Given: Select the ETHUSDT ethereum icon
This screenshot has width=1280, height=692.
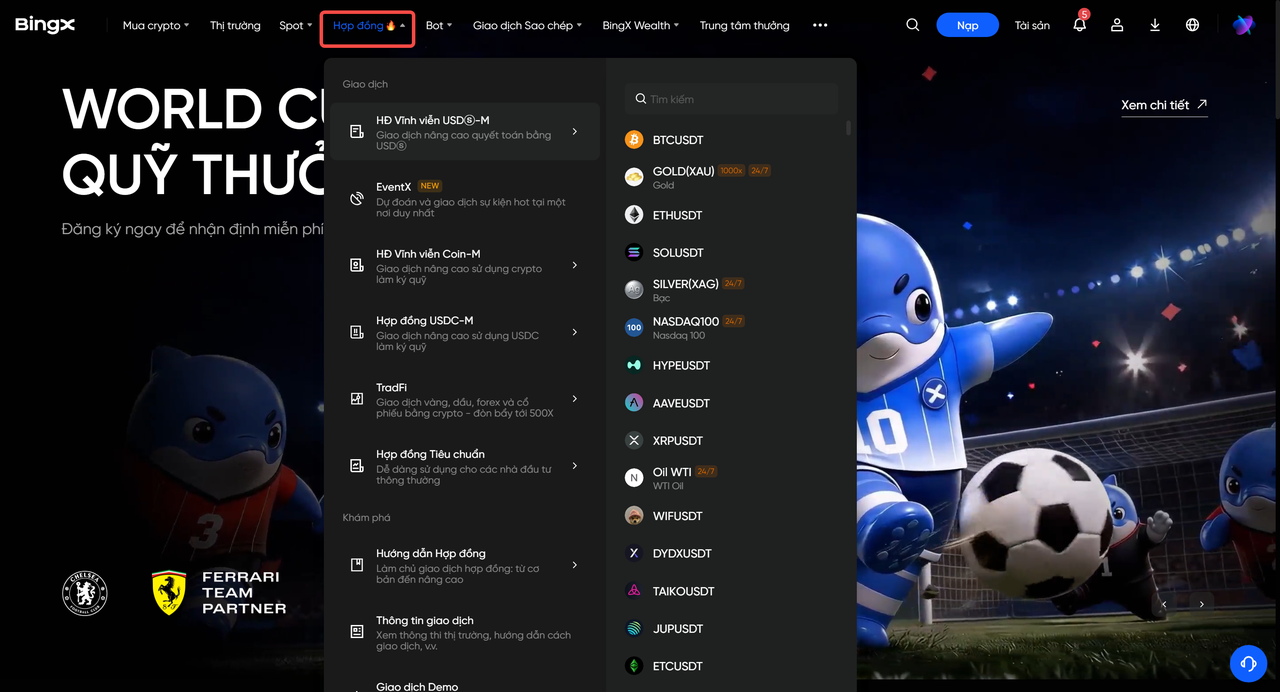Looking at the screenshot, I should pos(634,215).
